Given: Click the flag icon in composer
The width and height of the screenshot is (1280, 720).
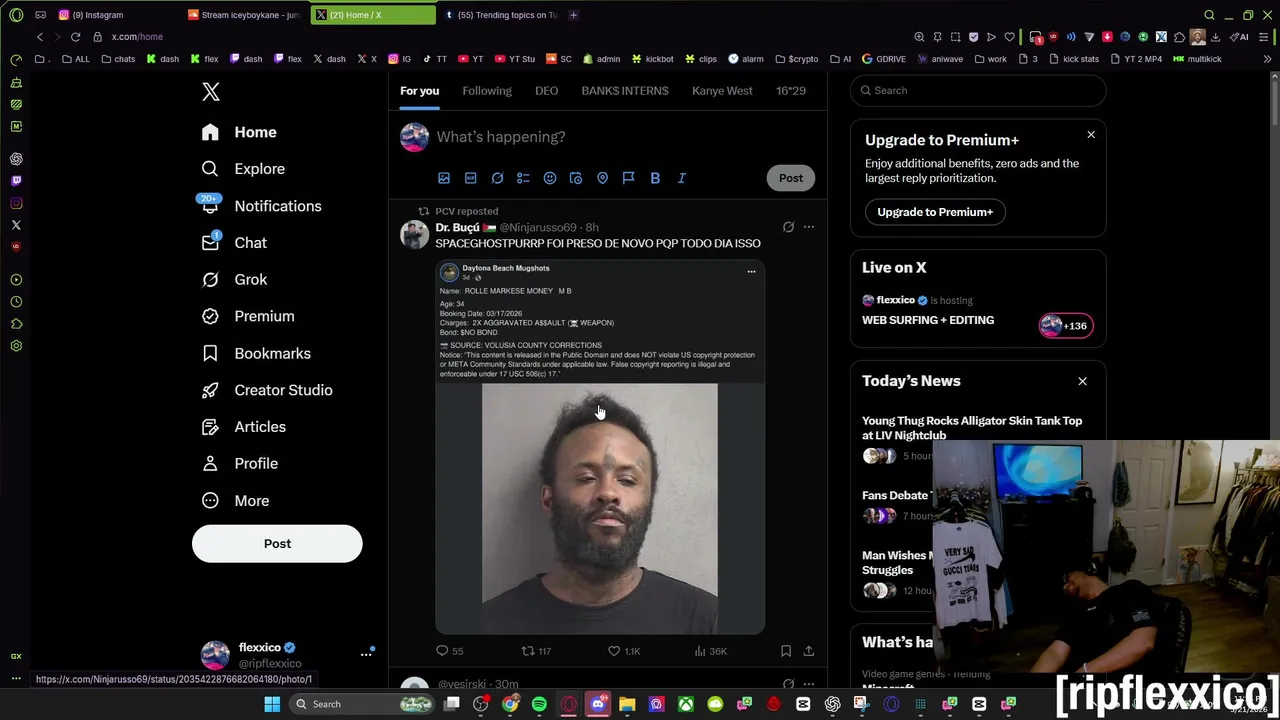Looking at the screenshot, I should (629, 178).
